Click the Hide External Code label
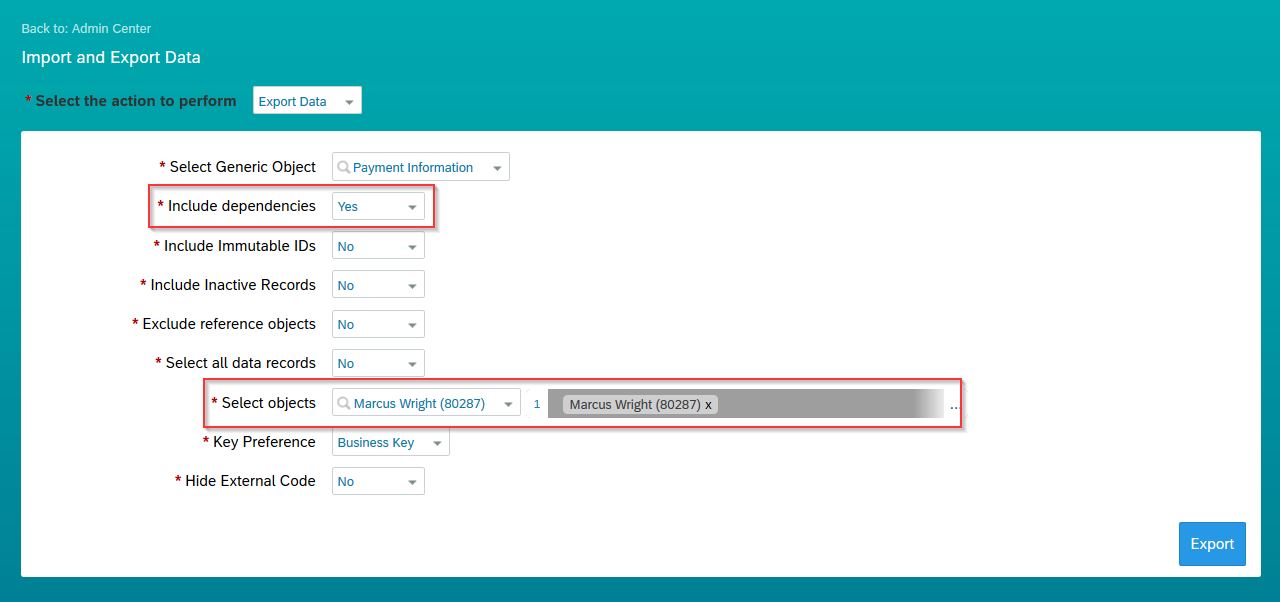Image resolution: width=1280 pixels, height=602 pixels. pos(251,481)
